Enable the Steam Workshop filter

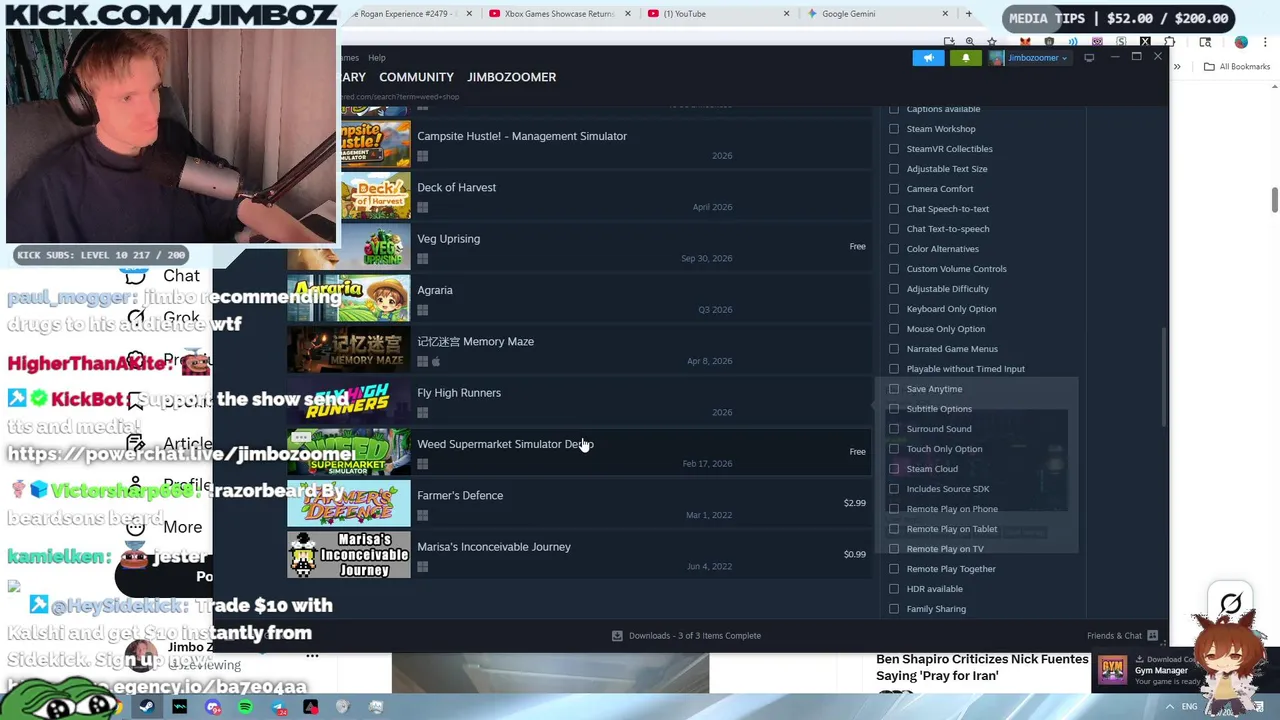click(894, 129)
